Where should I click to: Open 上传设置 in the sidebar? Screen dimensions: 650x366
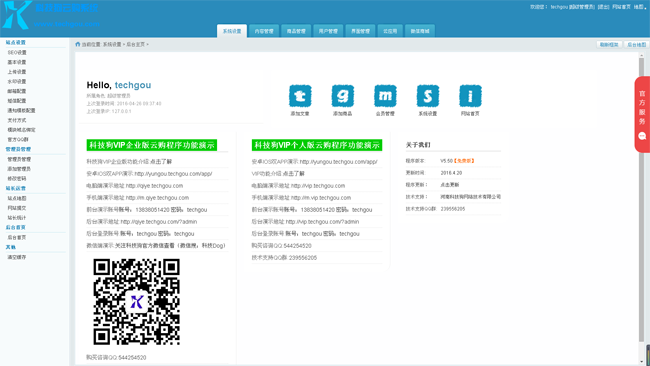coord(17,72)
